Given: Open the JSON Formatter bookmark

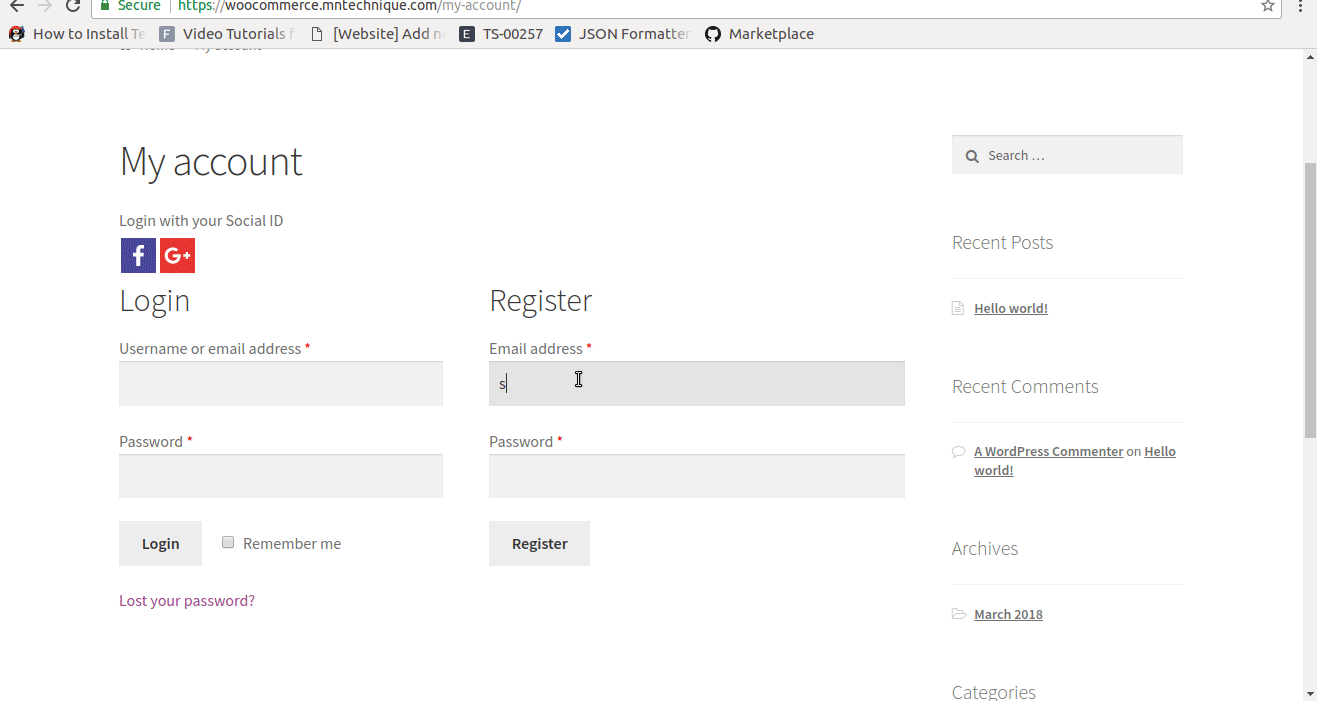Looking at the screenshot, I should (x=622, y=34).
